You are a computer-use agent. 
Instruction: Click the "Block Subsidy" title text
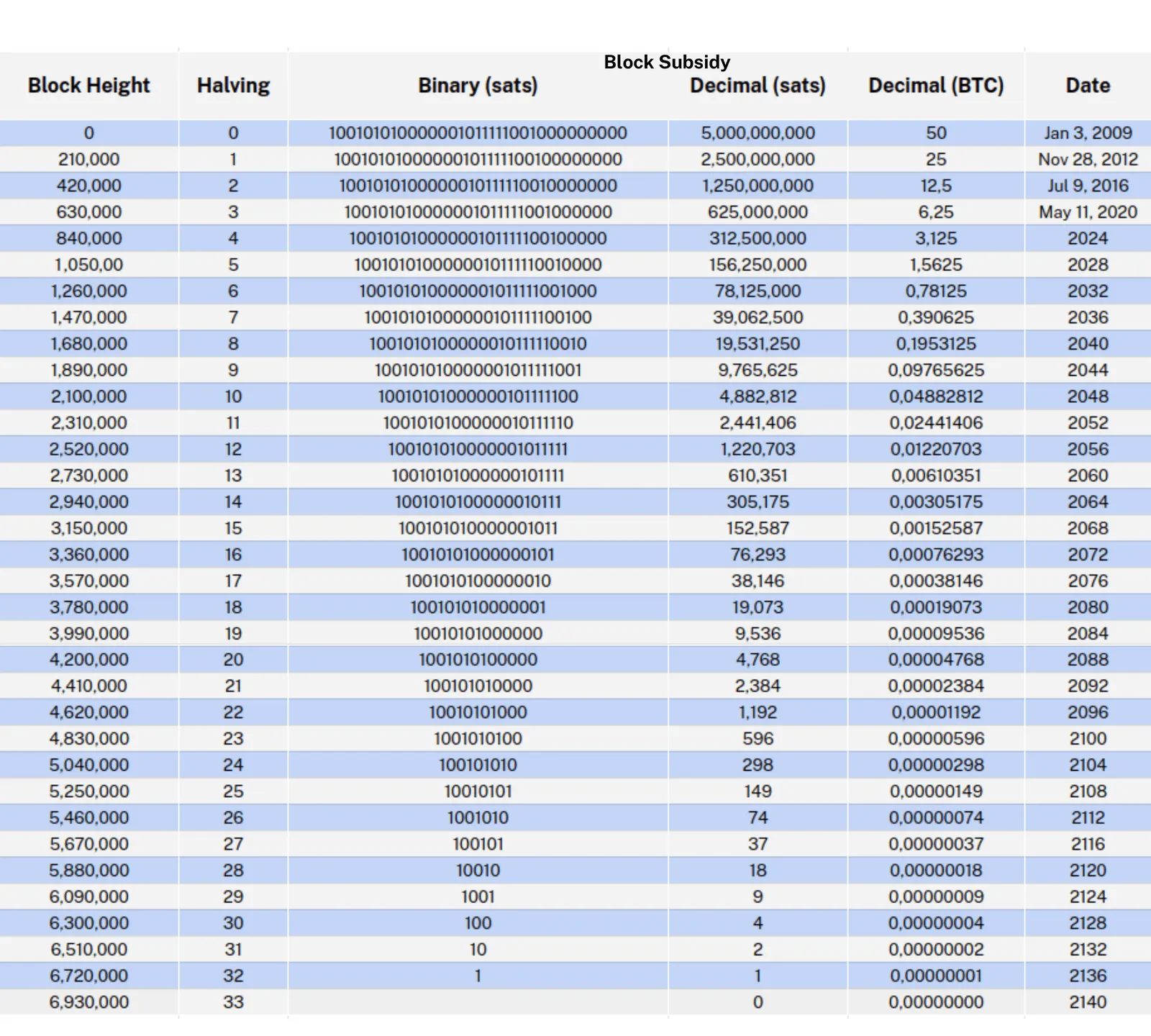667,63
